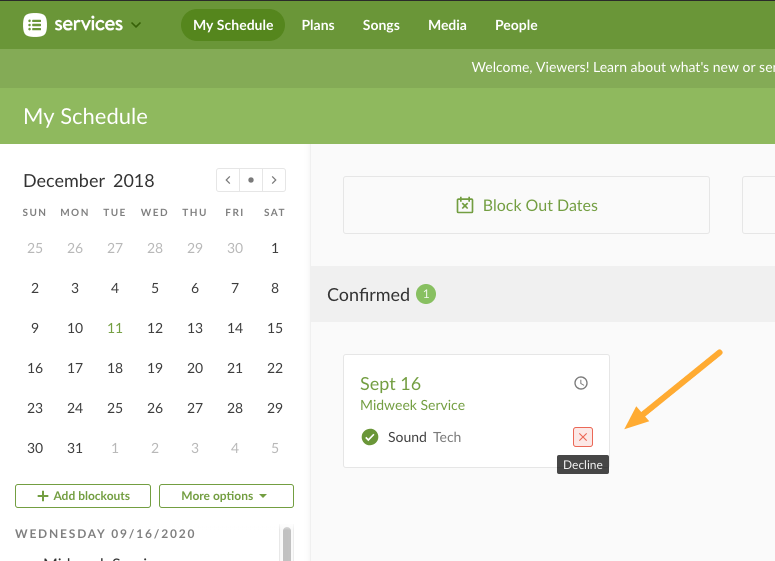Image resolution: width=775 pixels, height=561 pixels.
Task: Switch to the Media section
Action: 447,25
